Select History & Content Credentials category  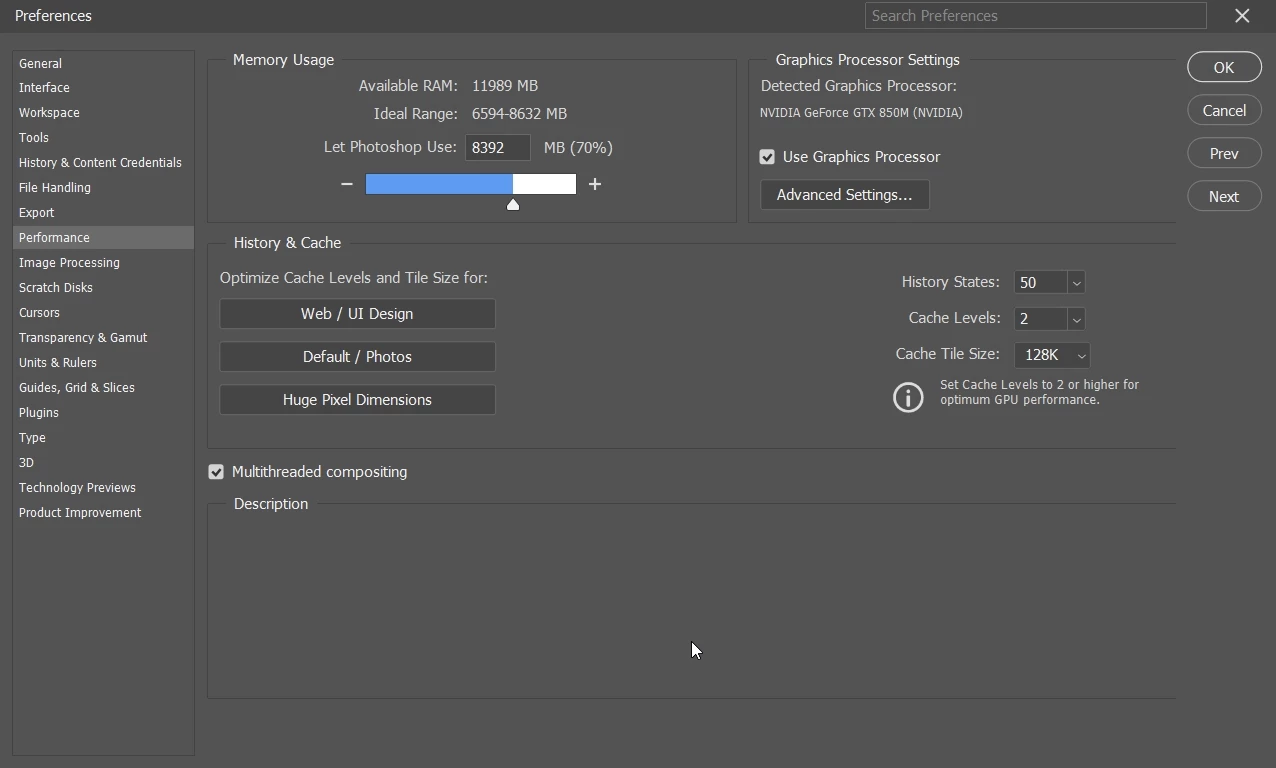[x=103, y=163]
